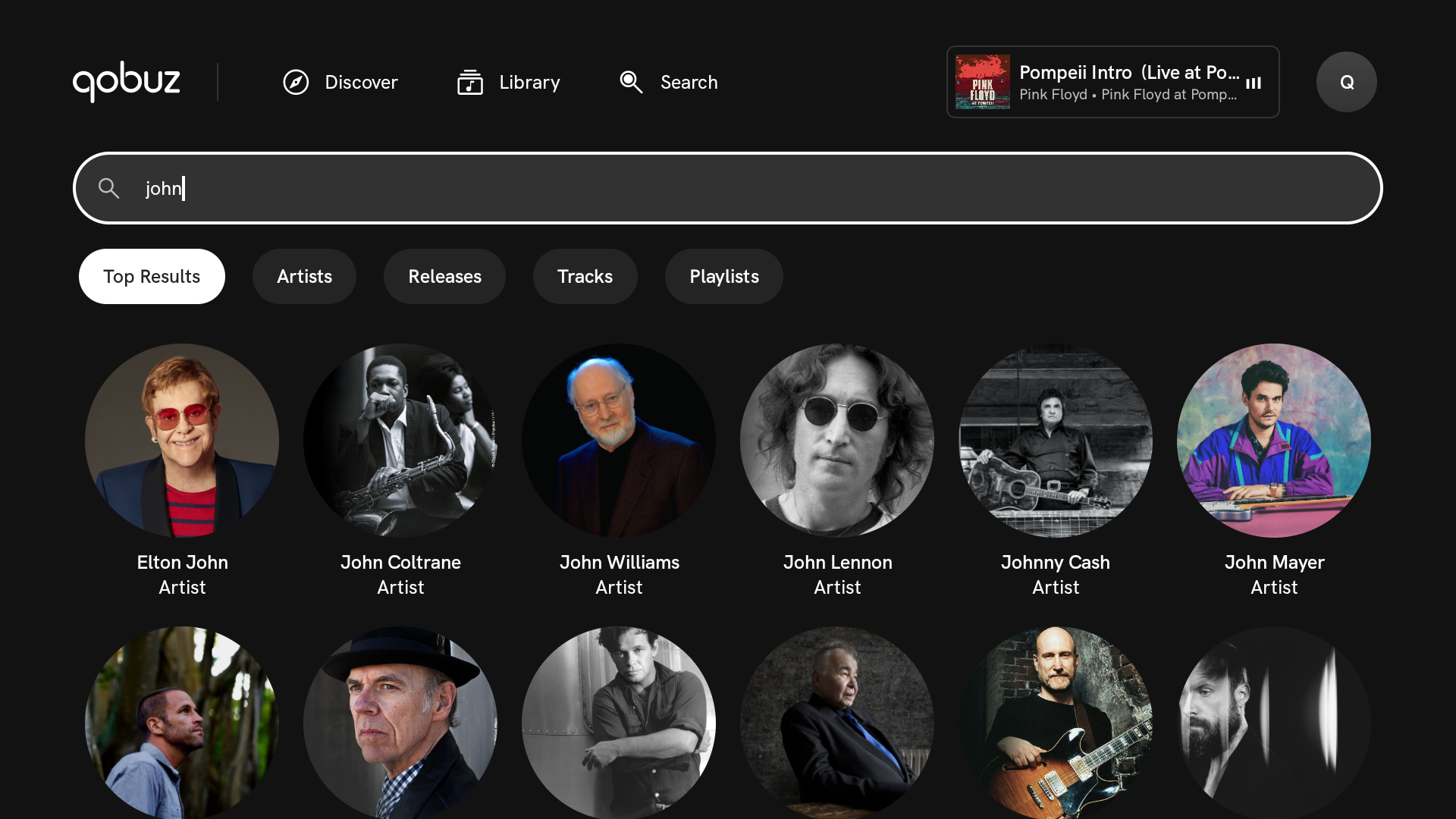Screen dimensions: 1456x819
Task: Show the Tracks filter results
Action: tap(585, 277)
